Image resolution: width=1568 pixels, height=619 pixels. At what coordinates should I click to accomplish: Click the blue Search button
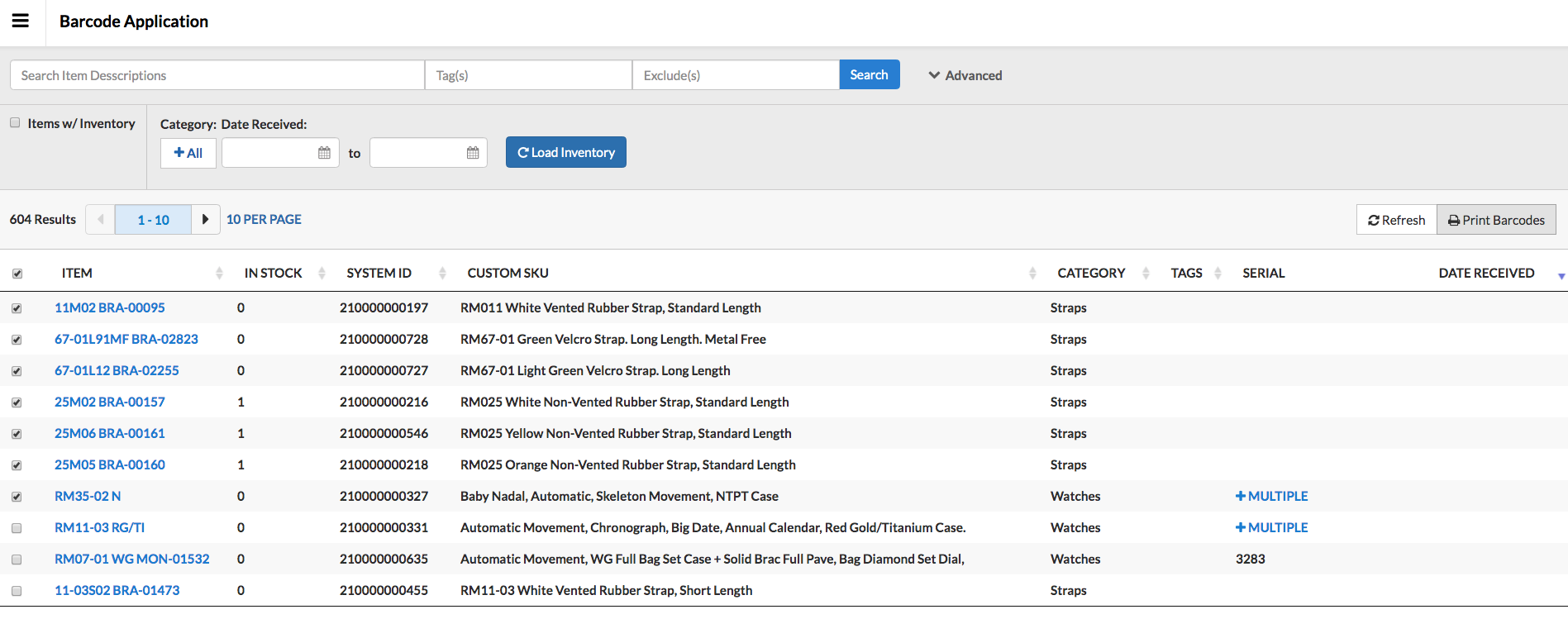[x=869, y=75]
